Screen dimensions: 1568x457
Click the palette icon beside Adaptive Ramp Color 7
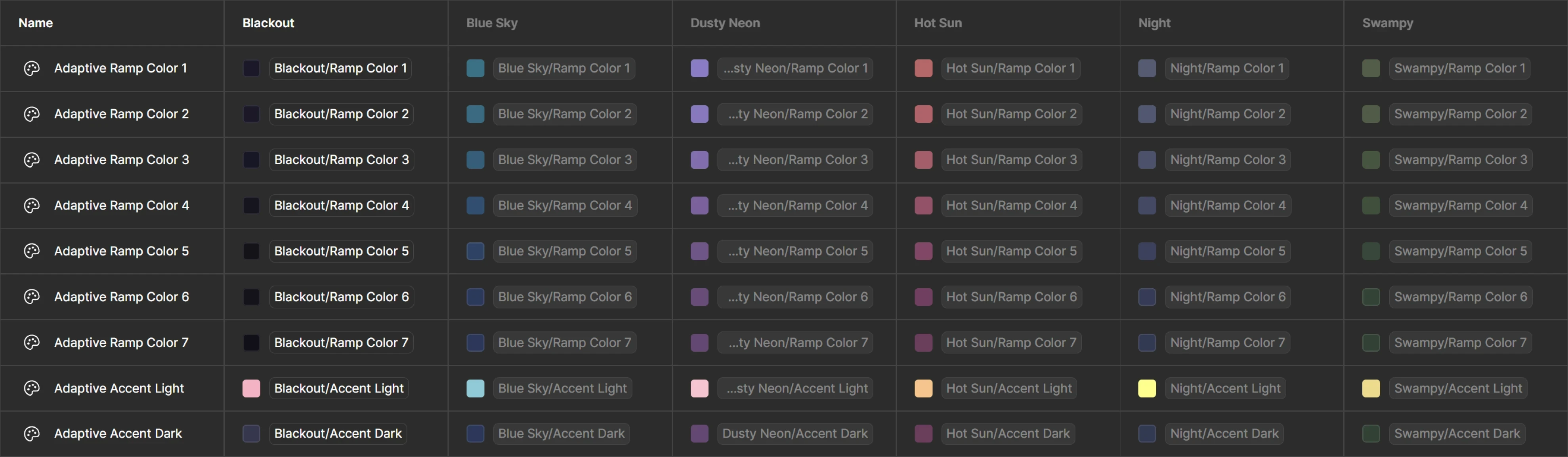pyautogui.click(x=32, y=343)
